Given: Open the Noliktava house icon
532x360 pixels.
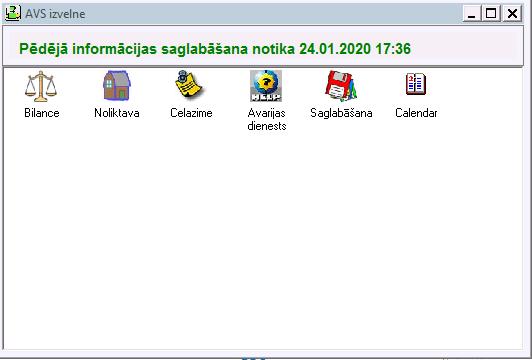Looking at the screenshot, I should (117, 86).
